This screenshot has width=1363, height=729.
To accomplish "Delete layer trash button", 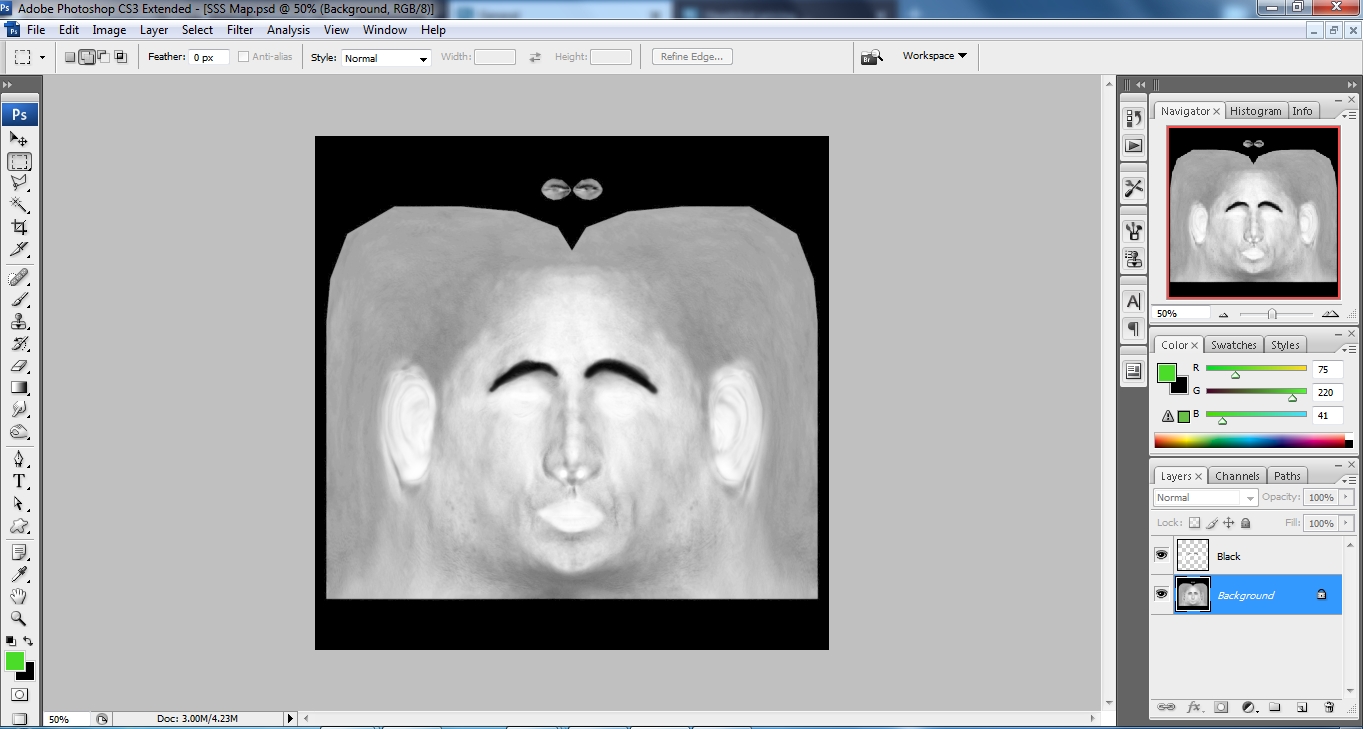I will [x=1329, y=707].
